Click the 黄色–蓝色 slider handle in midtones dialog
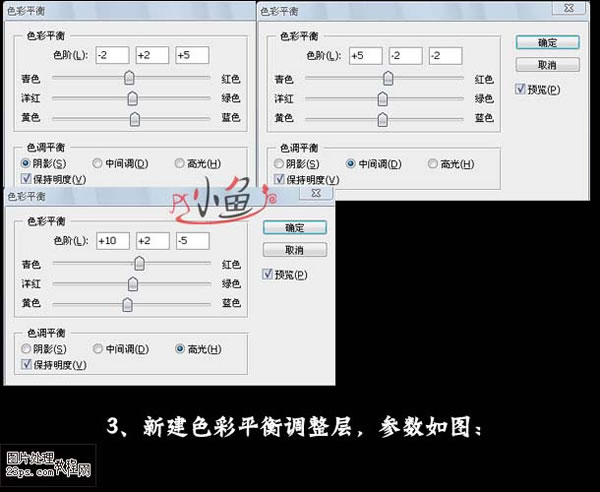This screenshot has height=492, width=600. coord(382,119)
